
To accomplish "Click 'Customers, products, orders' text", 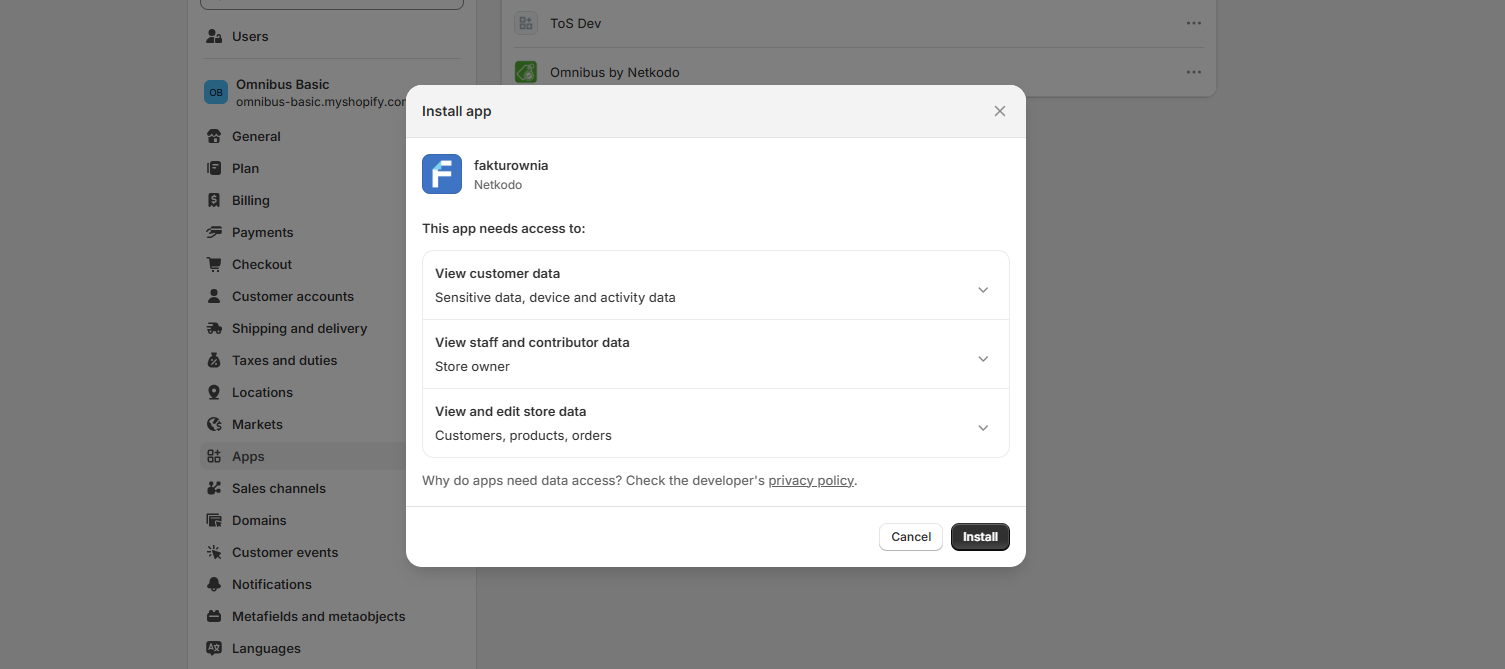I will [523, 435].
